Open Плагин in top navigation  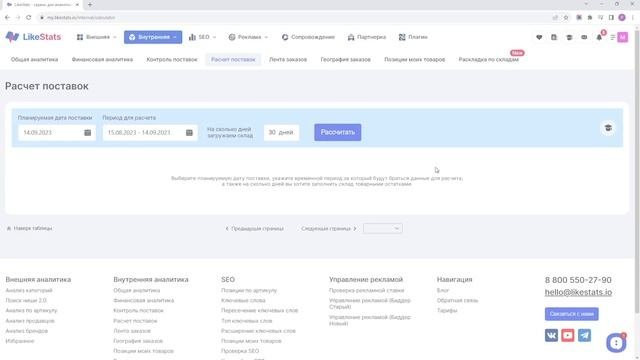pyautogui.click(x=413, y=37)
